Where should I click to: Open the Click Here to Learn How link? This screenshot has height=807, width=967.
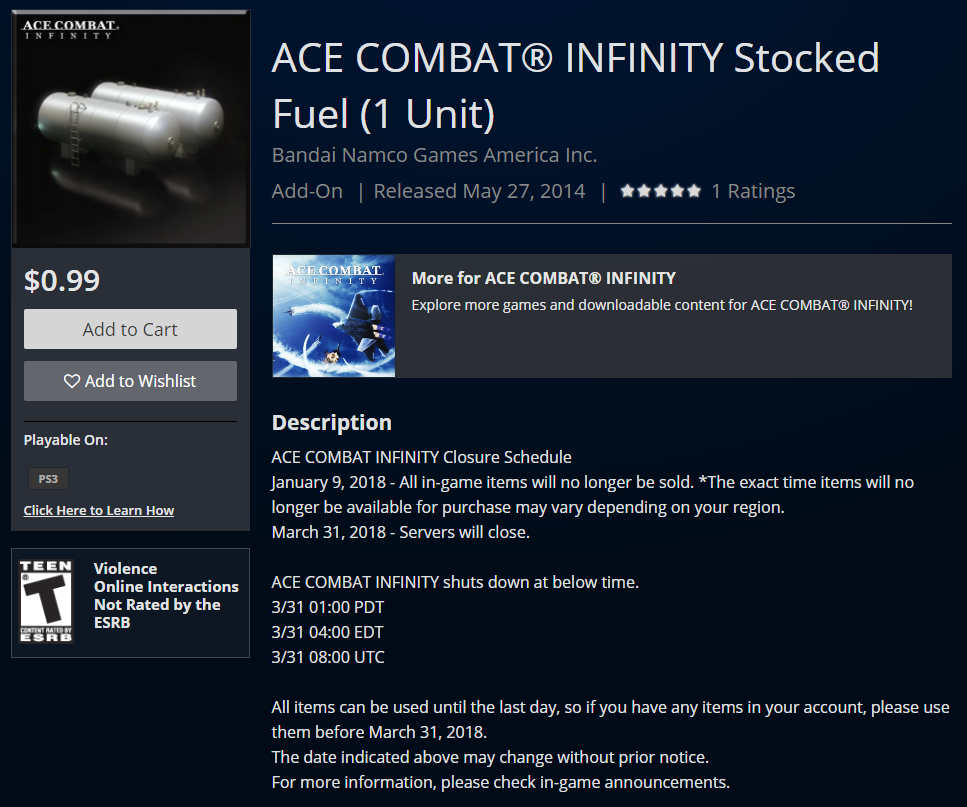point(99,510)
